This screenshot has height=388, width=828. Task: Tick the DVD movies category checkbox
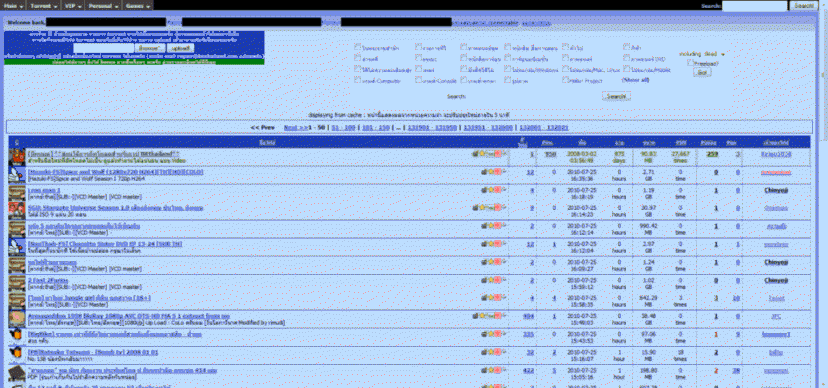click(x=626, y=58)
